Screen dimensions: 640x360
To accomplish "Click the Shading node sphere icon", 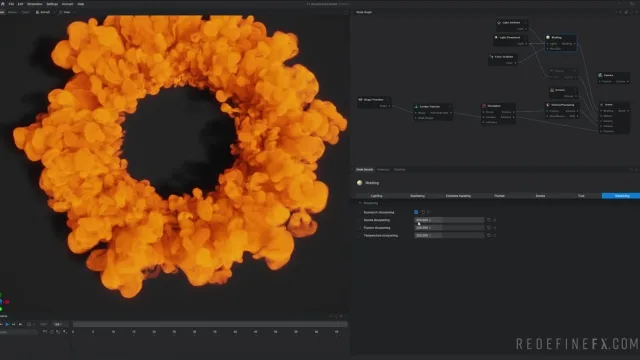I will point(548,37).
